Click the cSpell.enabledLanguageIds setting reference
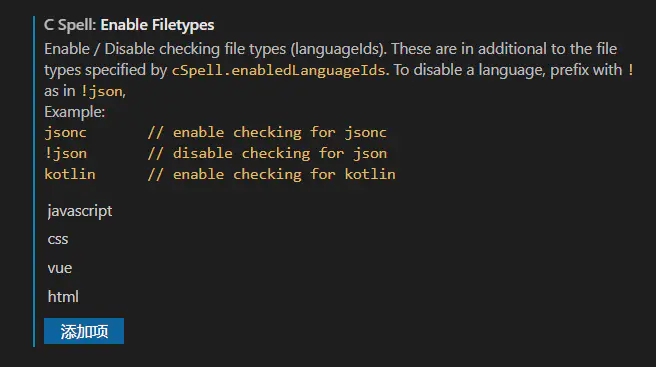Viewport: 656px width, 367px height. point(278,70)
